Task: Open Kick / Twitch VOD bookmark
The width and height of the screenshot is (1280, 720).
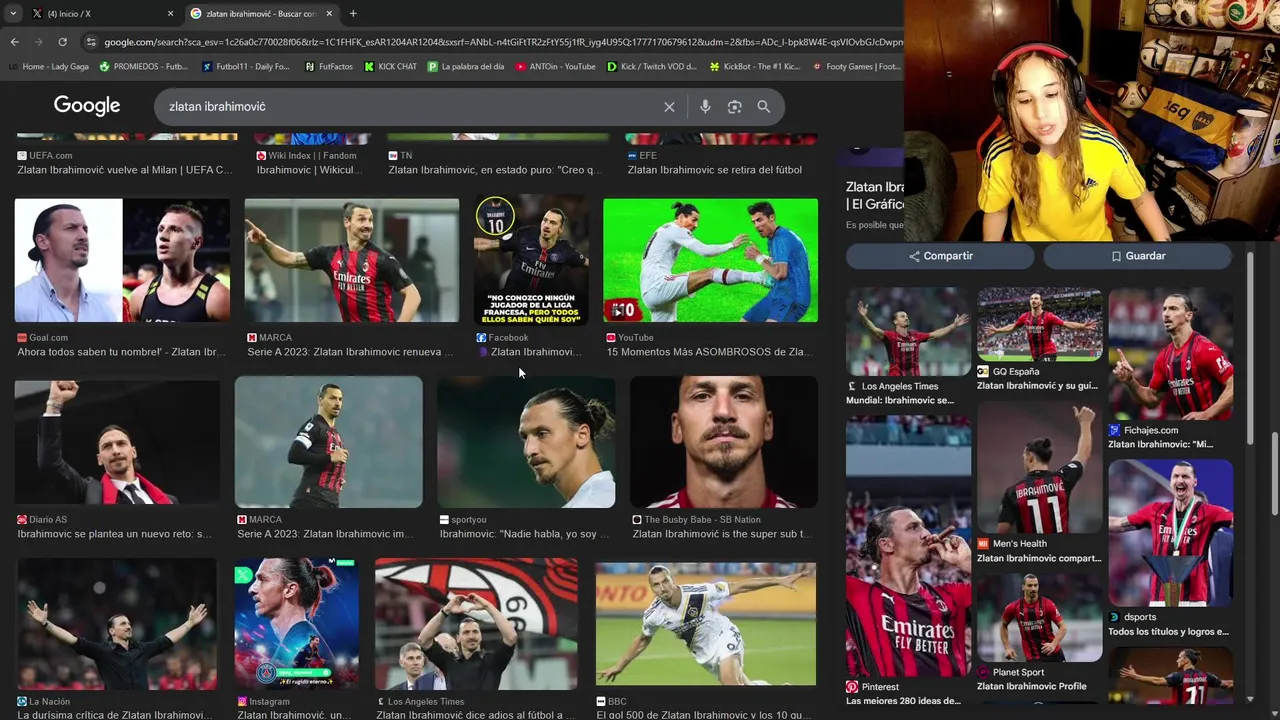Action: 652,67
